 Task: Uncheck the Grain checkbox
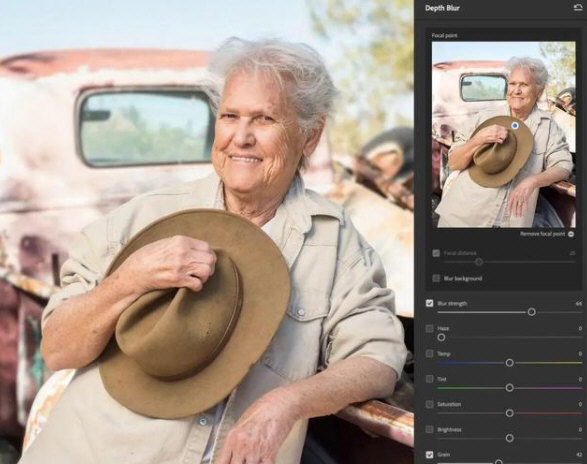tap(430, 455)
